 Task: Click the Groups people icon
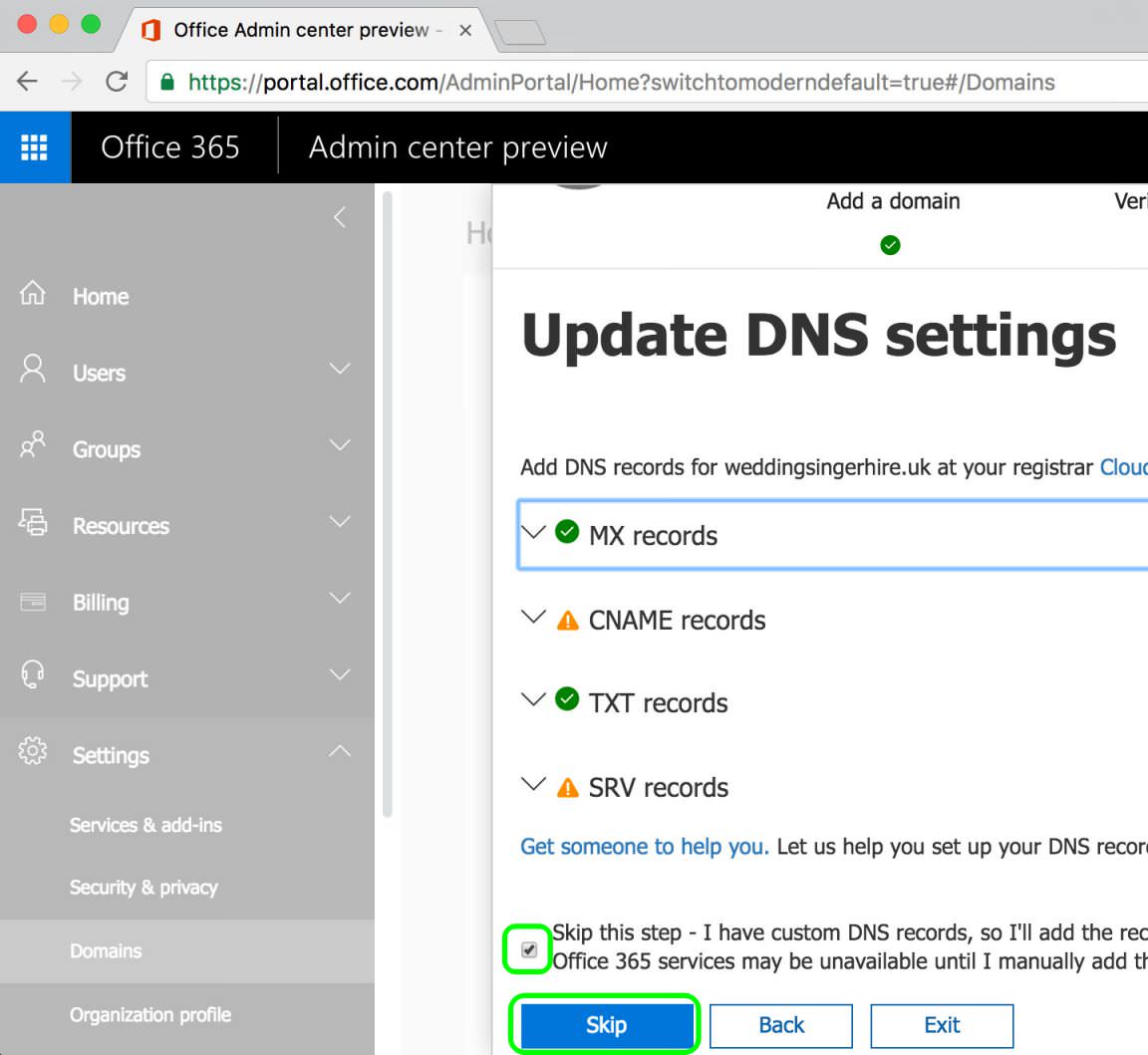(x=32, y=445)
